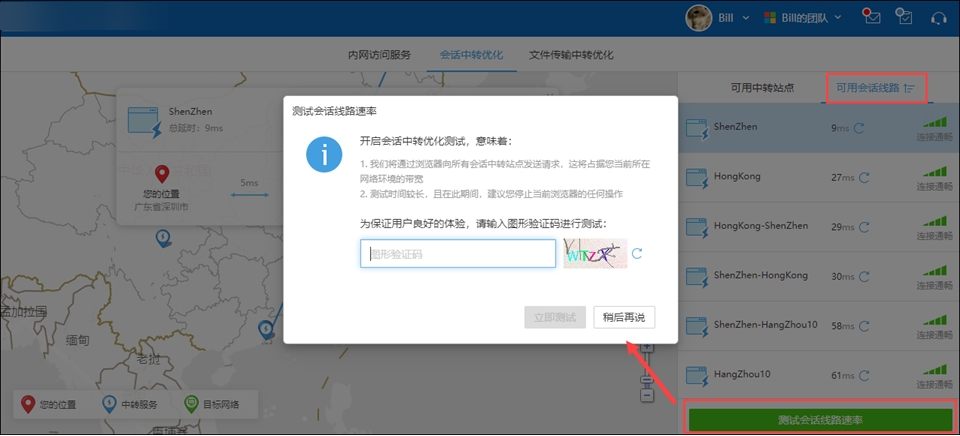Click the map zoom-out minus button
Image resolution: width=960 pixels, height=436 pixels.
(647, 395)
